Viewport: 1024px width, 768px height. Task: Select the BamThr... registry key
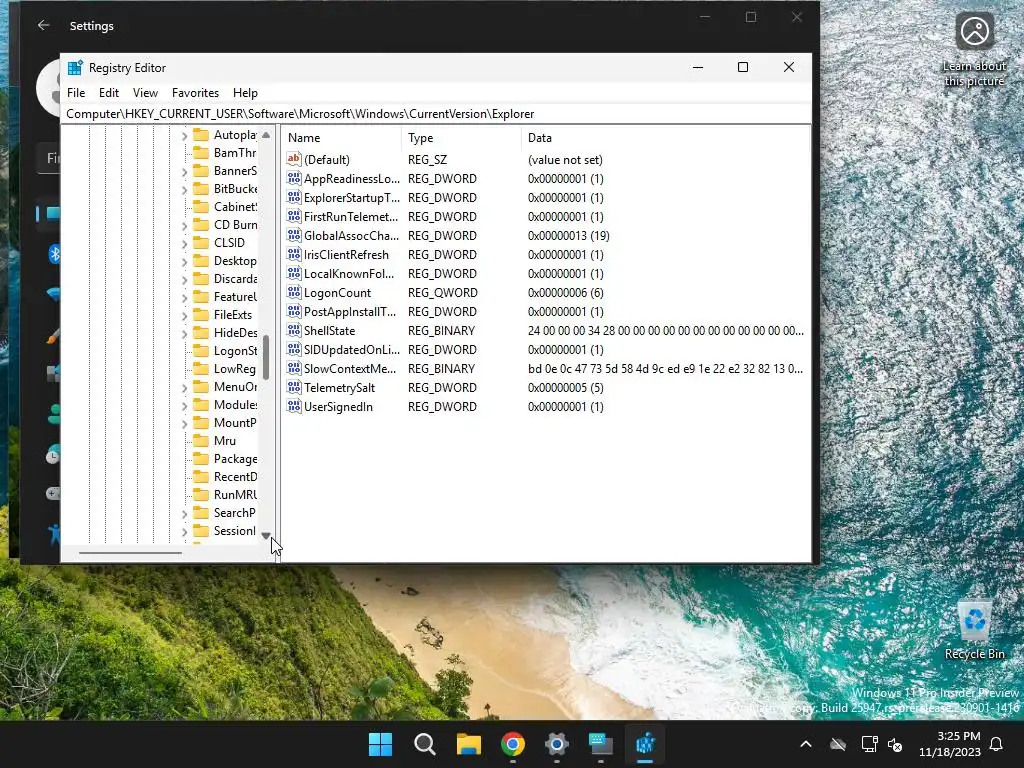(x=235, y=153)
